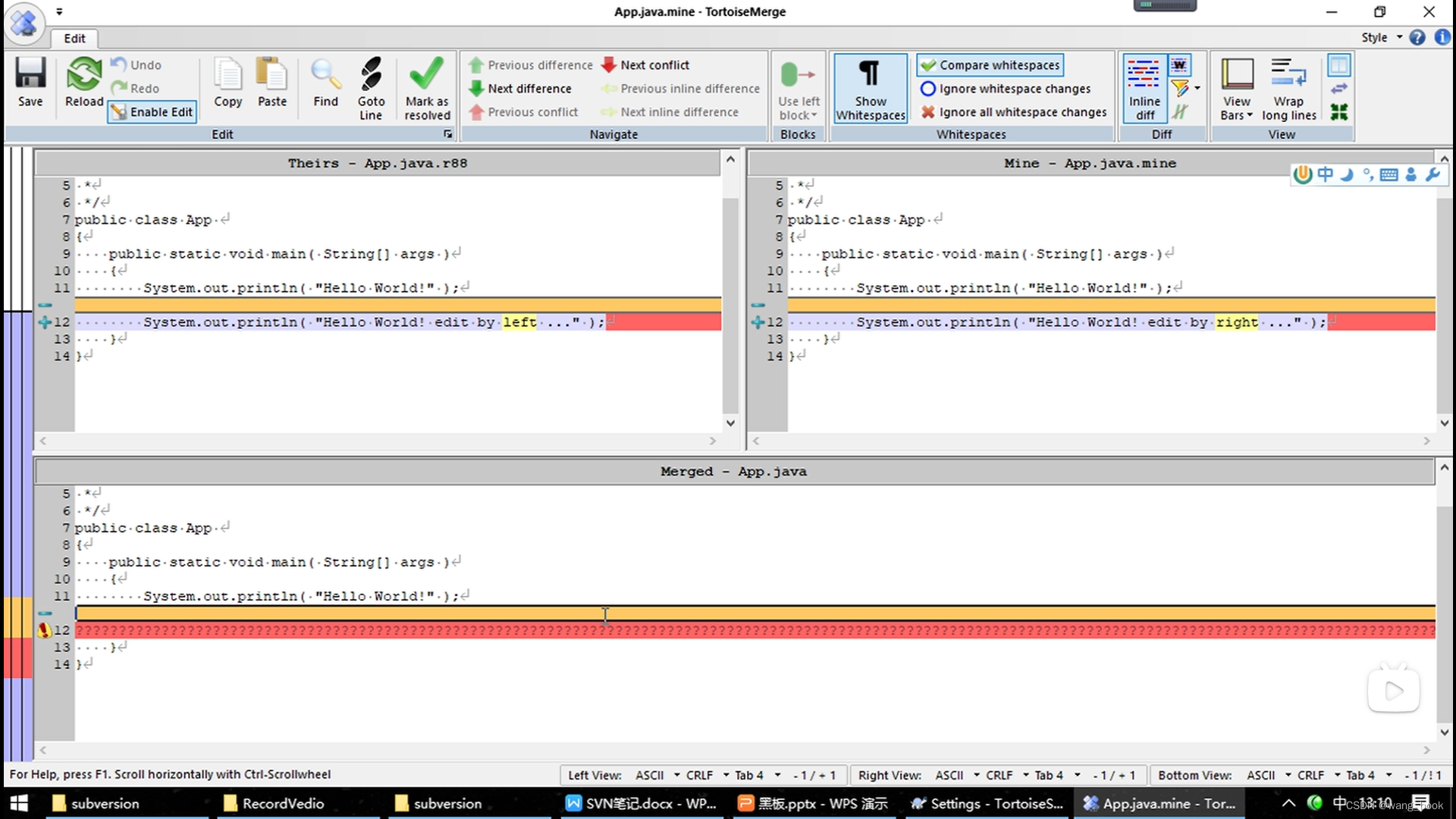Click Merged App.java pane header
This screenshot has width=1456, height=819.
pos(733,472)
